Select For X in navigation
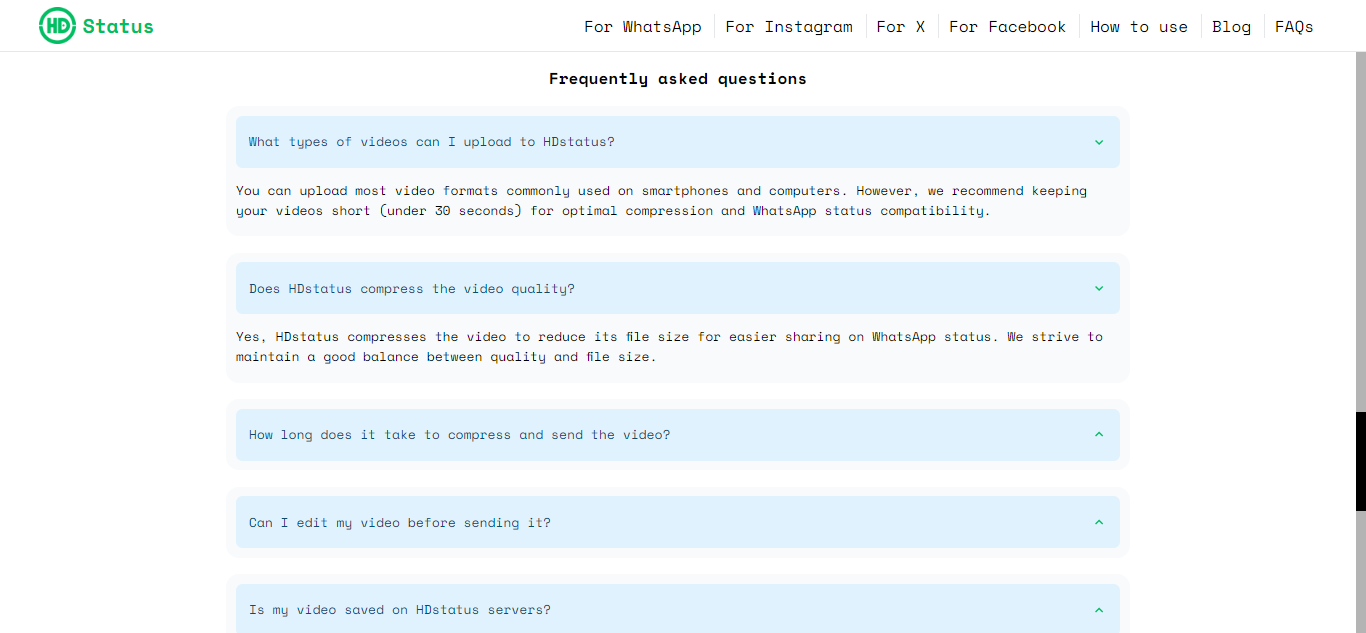The image size is (1366, 633). pyautogui.click(x=901, y=27)
